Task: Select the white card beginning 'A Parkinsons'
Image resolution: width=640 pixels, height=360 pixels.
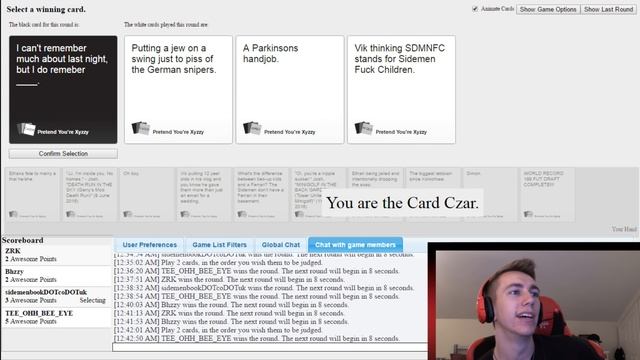Action: pyautogui.click(x=290, y=89)
